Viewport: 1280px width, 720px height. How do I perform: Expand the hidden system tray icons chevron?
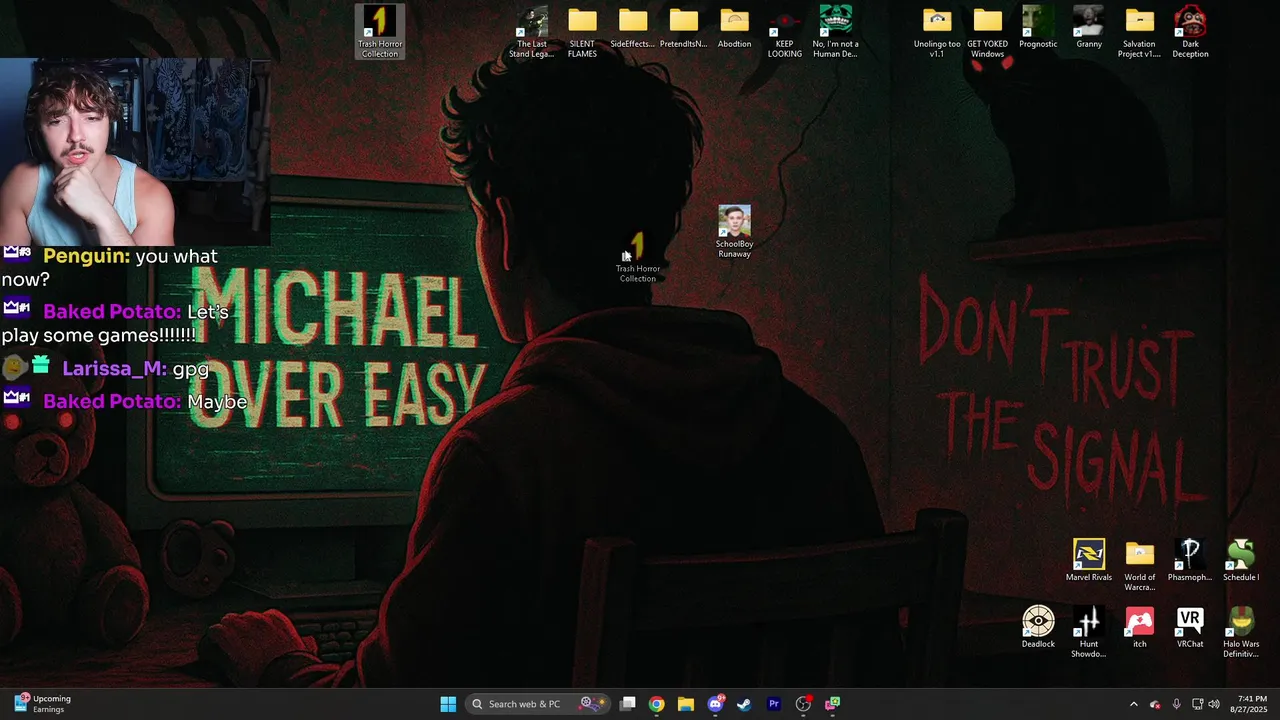pos(1133,704)
